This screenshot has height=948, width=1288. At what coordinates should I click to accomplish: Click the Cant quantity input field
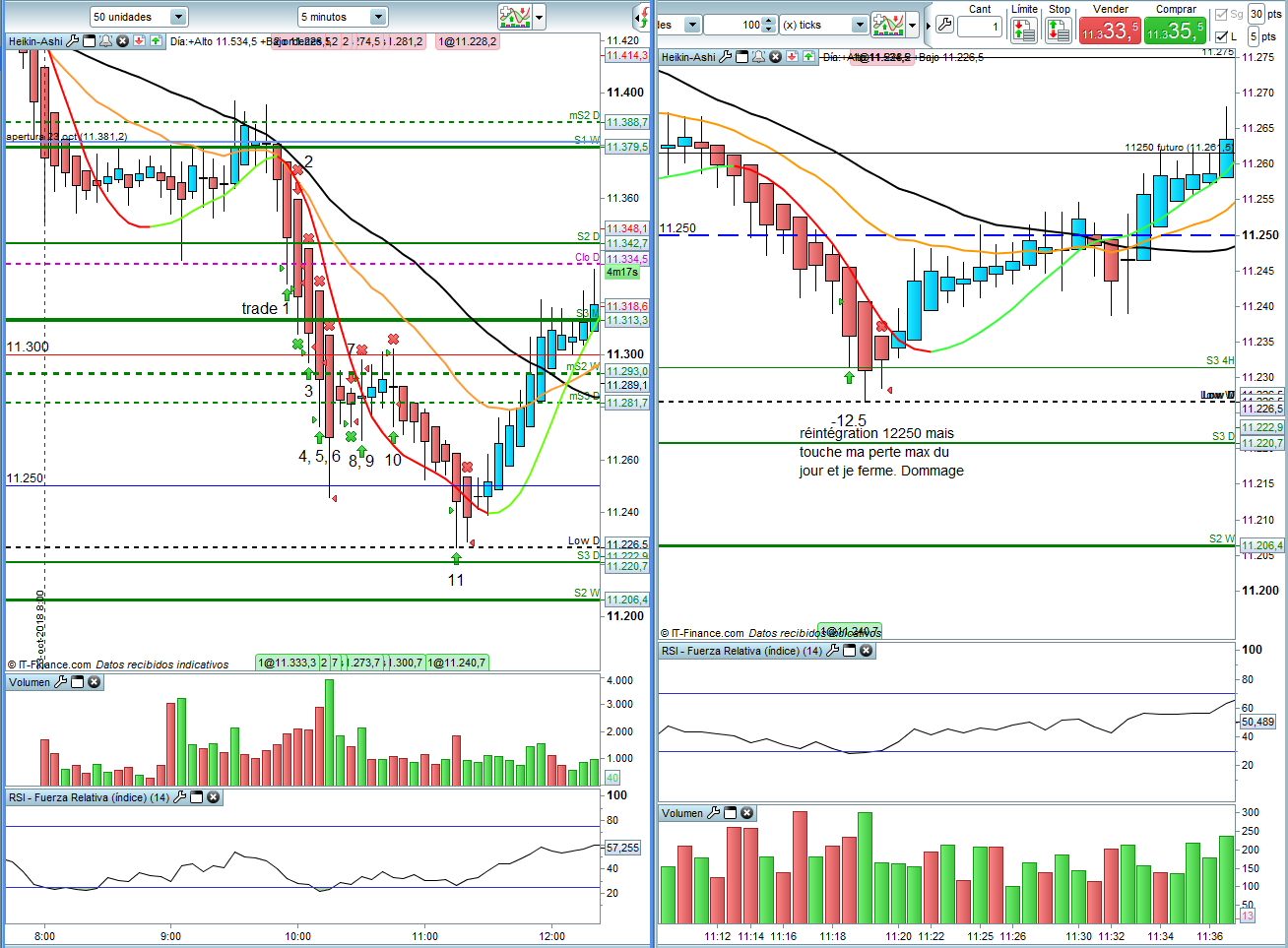980,27
